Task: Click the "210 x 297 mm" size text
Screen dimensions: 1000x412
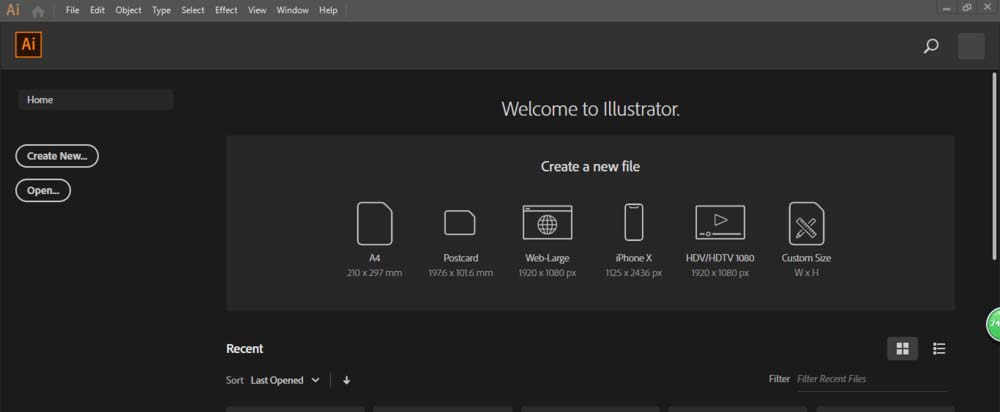Action: [374, 273]
